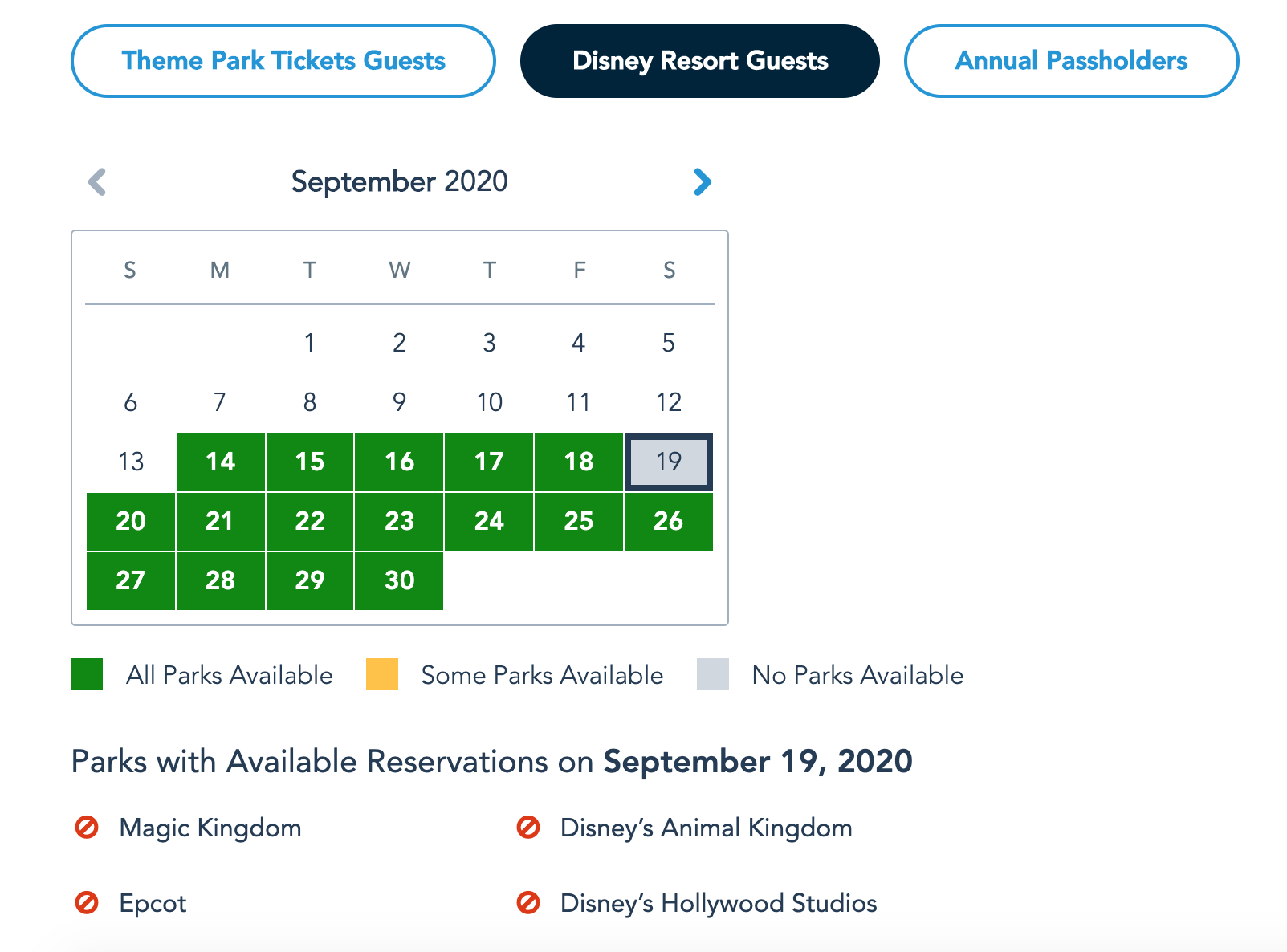The height and width of the screenshot is (952, 1287).
Task: Select September 23 on the calendar
Action: click(x=399, y=522)
